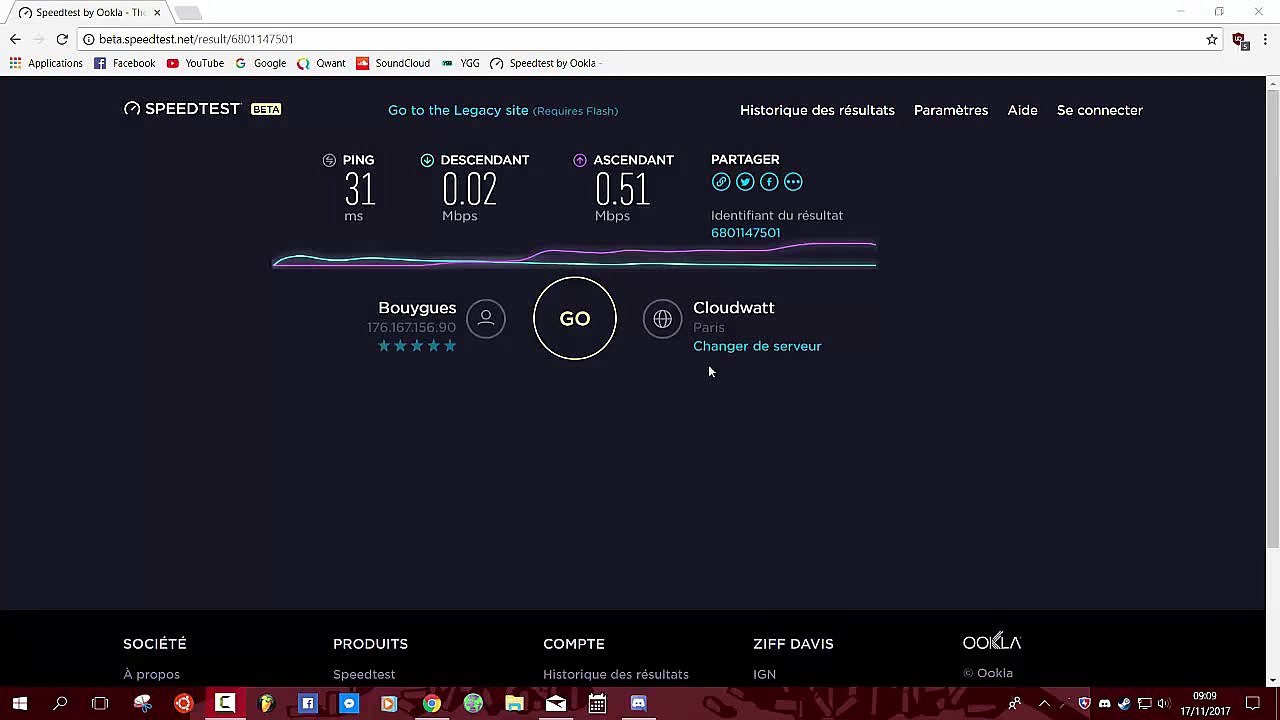Open the Paramètres menu item
This screenshot has width=1280, height=720.
click(x=951, y=110)
